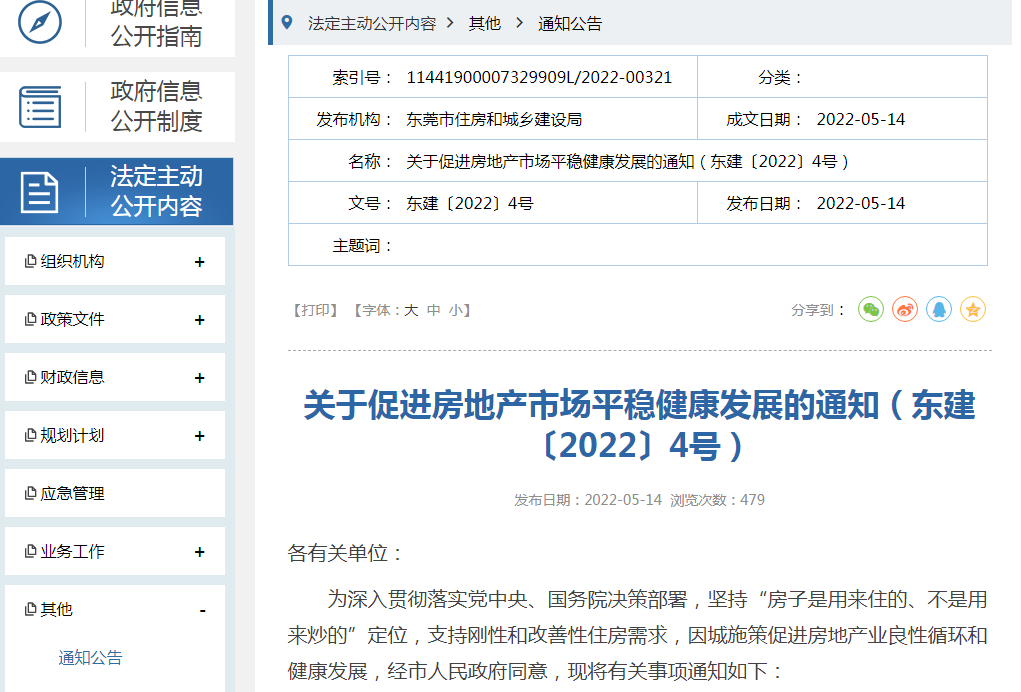The image size is (1021, 692).
Task: Share the article to QQ
Action: (938, 310)
